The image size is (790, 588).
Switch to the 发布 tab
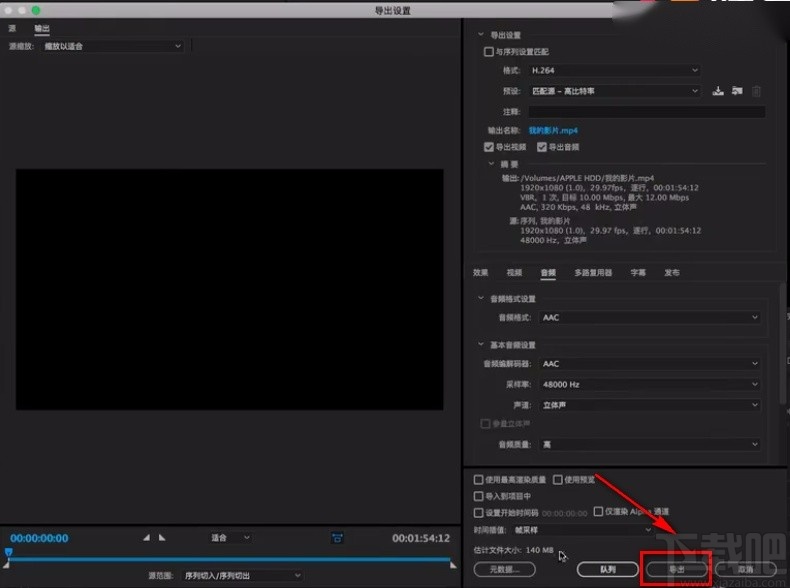click(672, 272)
